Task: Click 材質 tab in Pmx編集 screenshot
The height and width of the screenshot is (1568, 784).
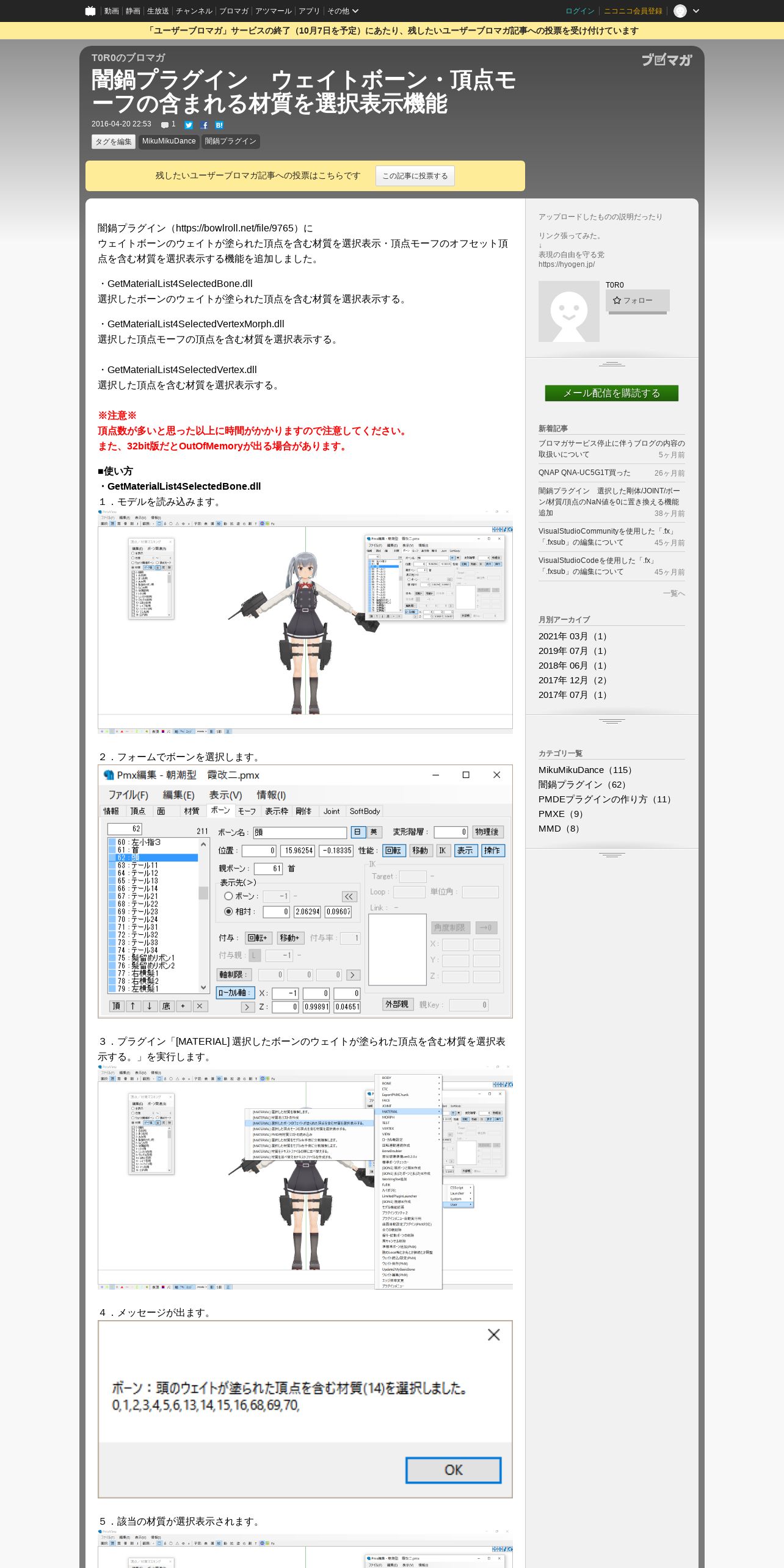Action: click(192, 811)
